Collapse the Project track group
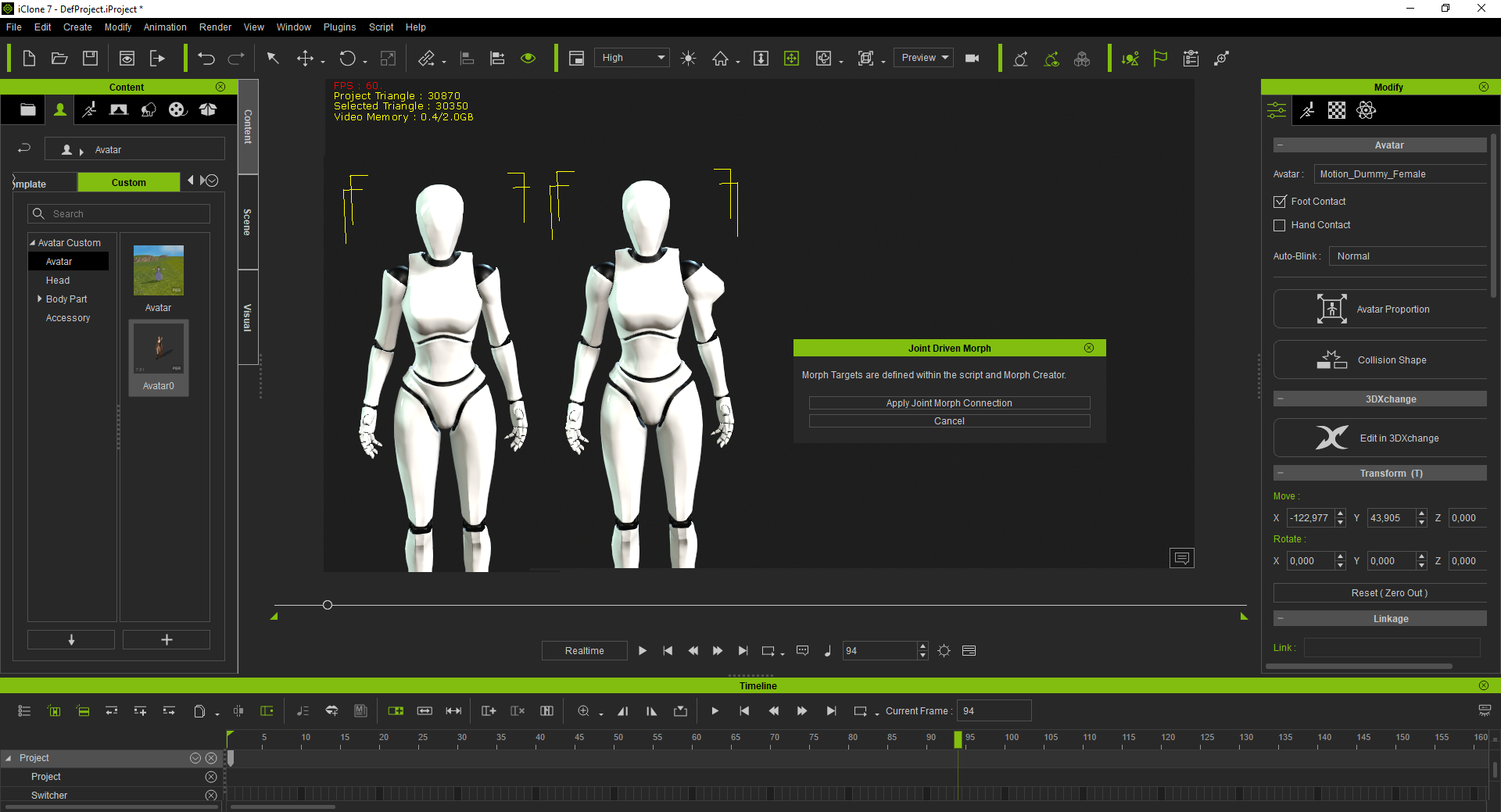 (8, 758)
